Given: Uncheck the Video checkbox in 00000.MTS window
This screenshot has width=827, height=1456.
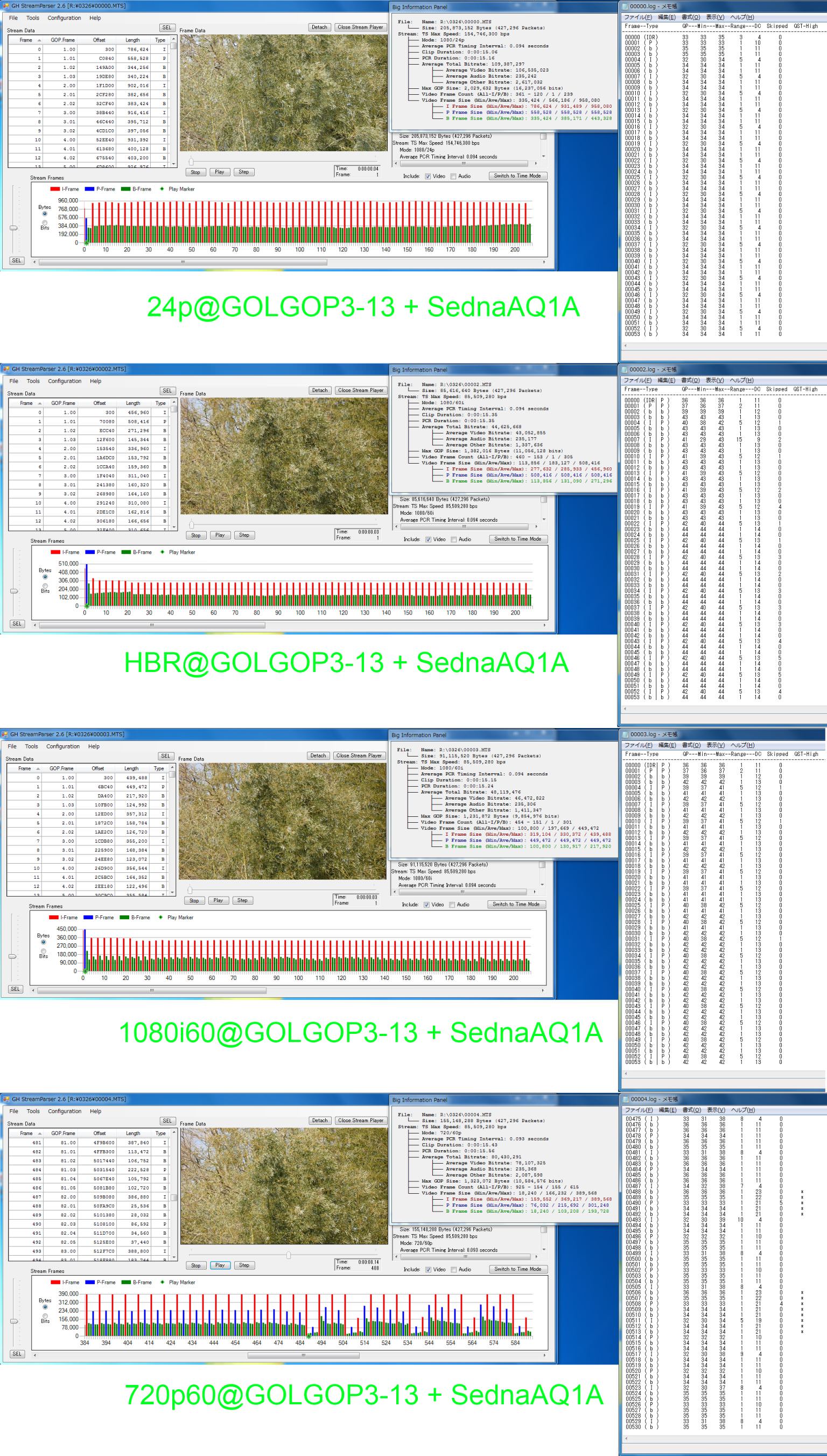Looking at the screenshot, I should pyautogui.click(x=427, y=176).
